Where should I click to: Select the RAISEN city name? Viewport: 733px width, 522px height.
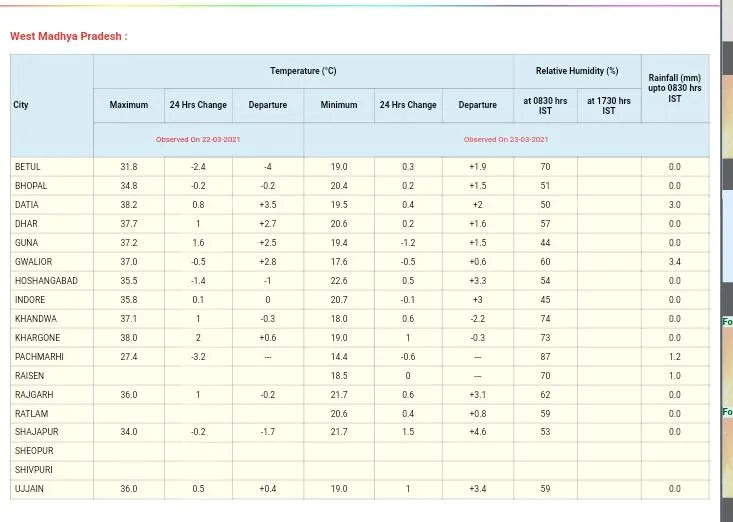pyautogui.click(x=29, y=376)
